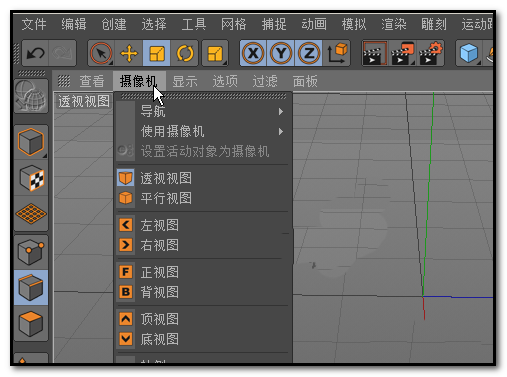Select Polygons mode cube icon

[31, 323]
